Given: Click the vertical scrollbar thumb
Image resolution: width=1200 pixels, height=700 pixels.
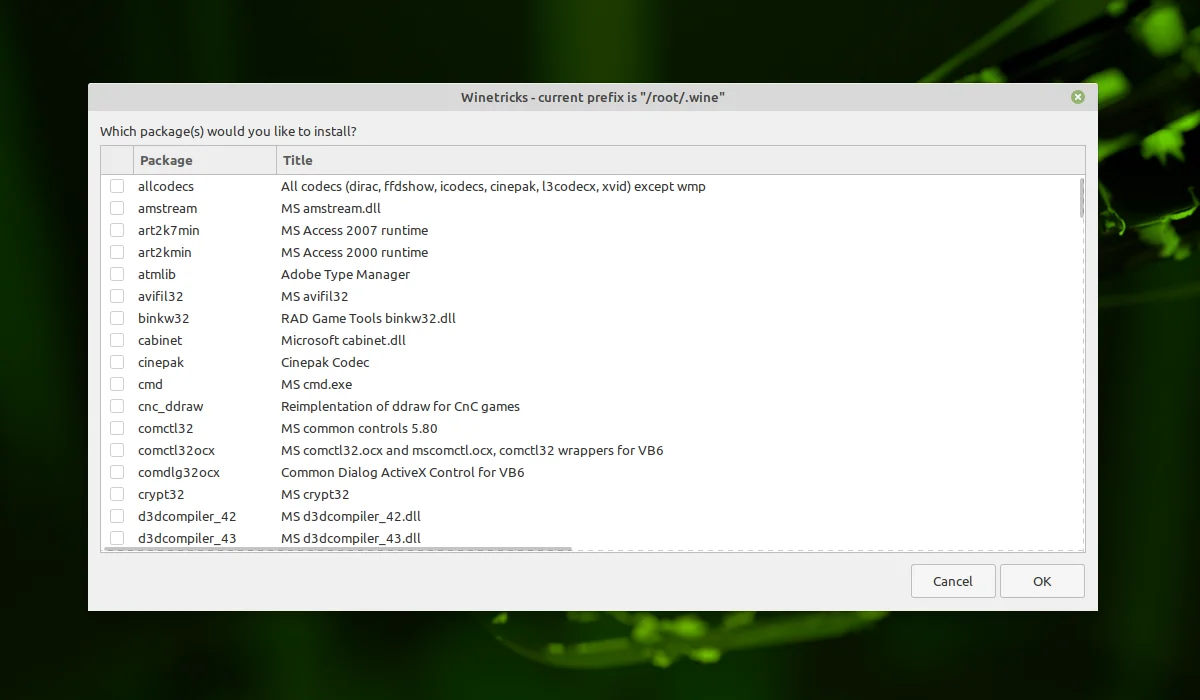Looking at the screenshot, I should [1081, 198].
